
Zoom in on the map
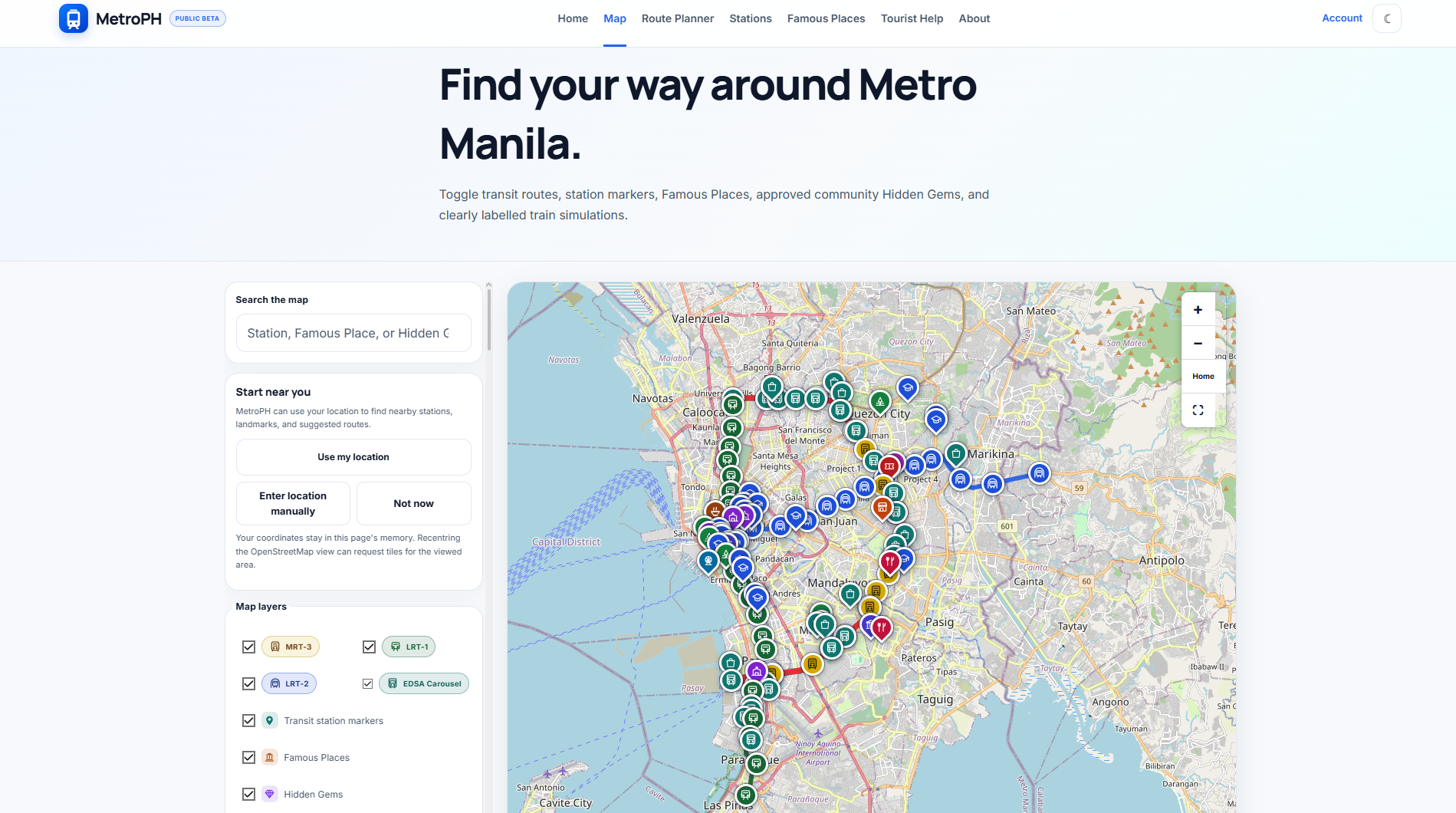tap(1198, 310)
